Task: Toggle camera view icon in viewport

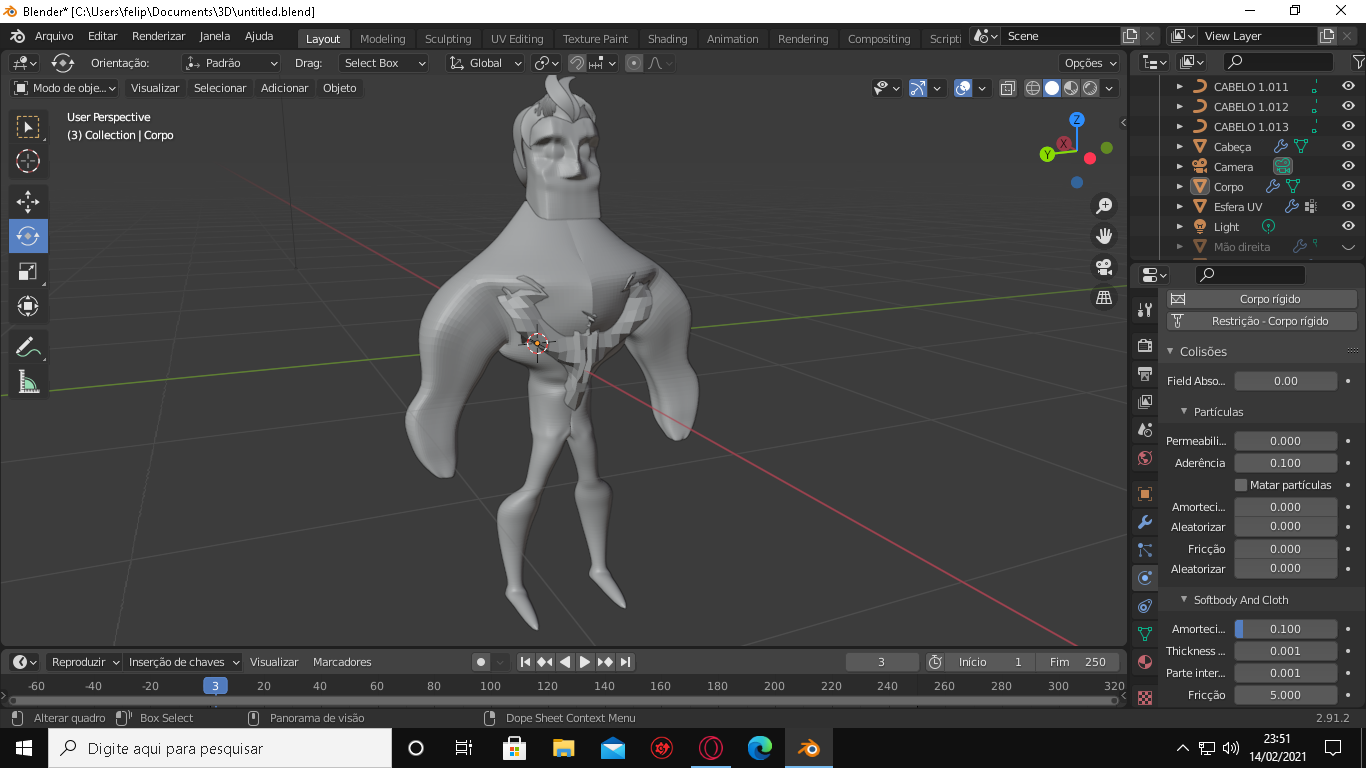Action: [x=1104, y=267]
